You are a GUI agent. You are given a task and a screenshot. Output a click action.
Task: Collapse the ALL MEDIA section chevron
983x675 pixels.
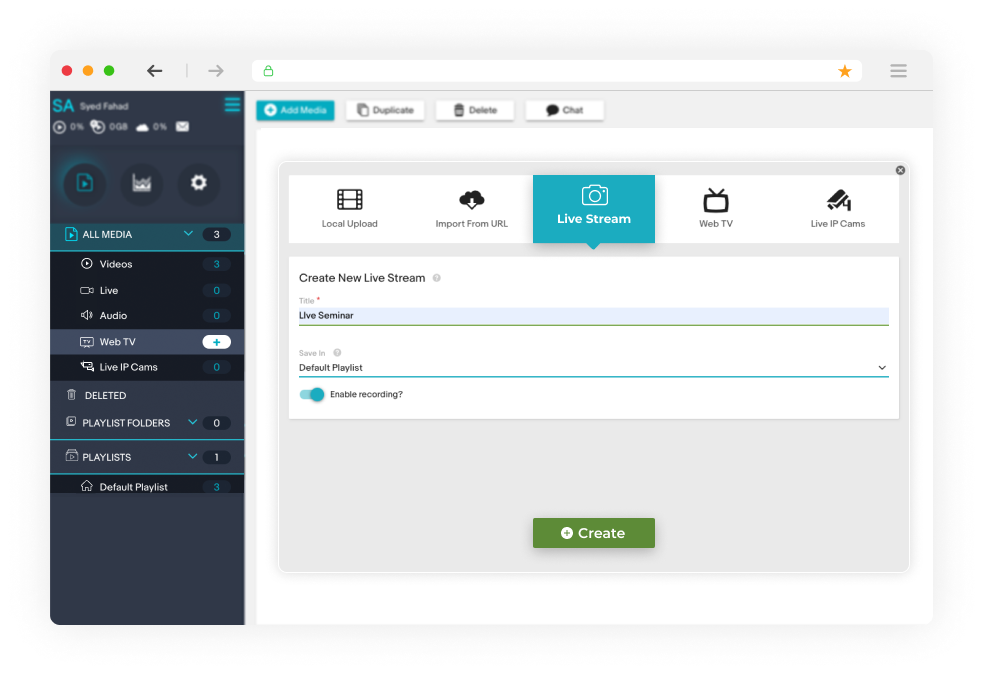(x=188, y=234)
